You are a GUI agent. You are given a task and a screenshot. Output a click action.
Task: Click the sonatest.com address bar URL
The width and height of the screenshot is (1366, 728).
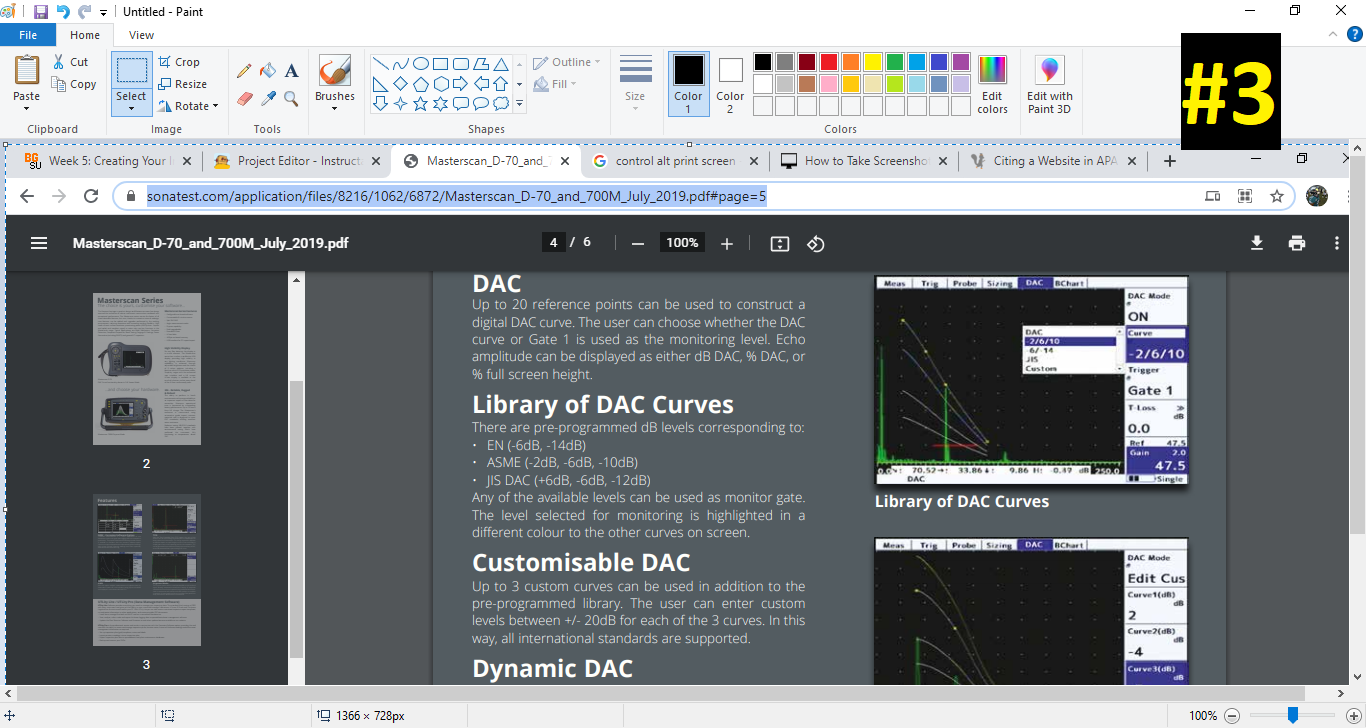pyautogui.click(x=456, y=196)
